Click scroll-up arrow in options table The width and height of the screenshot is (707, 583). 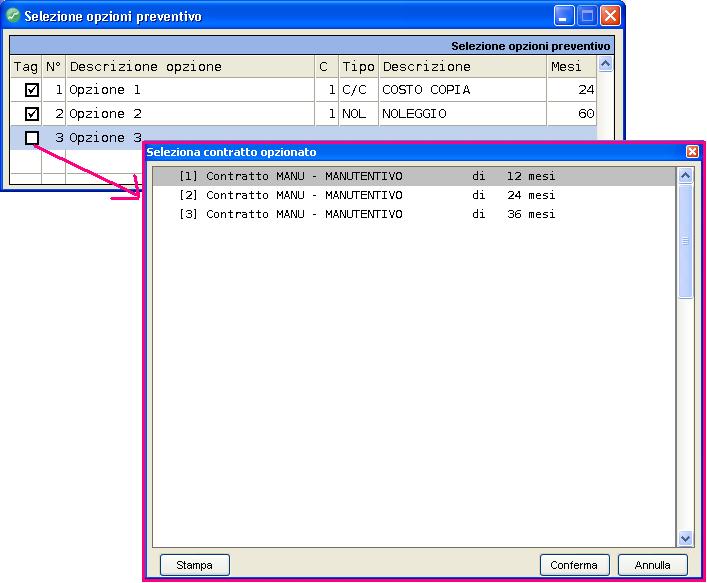coord(605,64)
